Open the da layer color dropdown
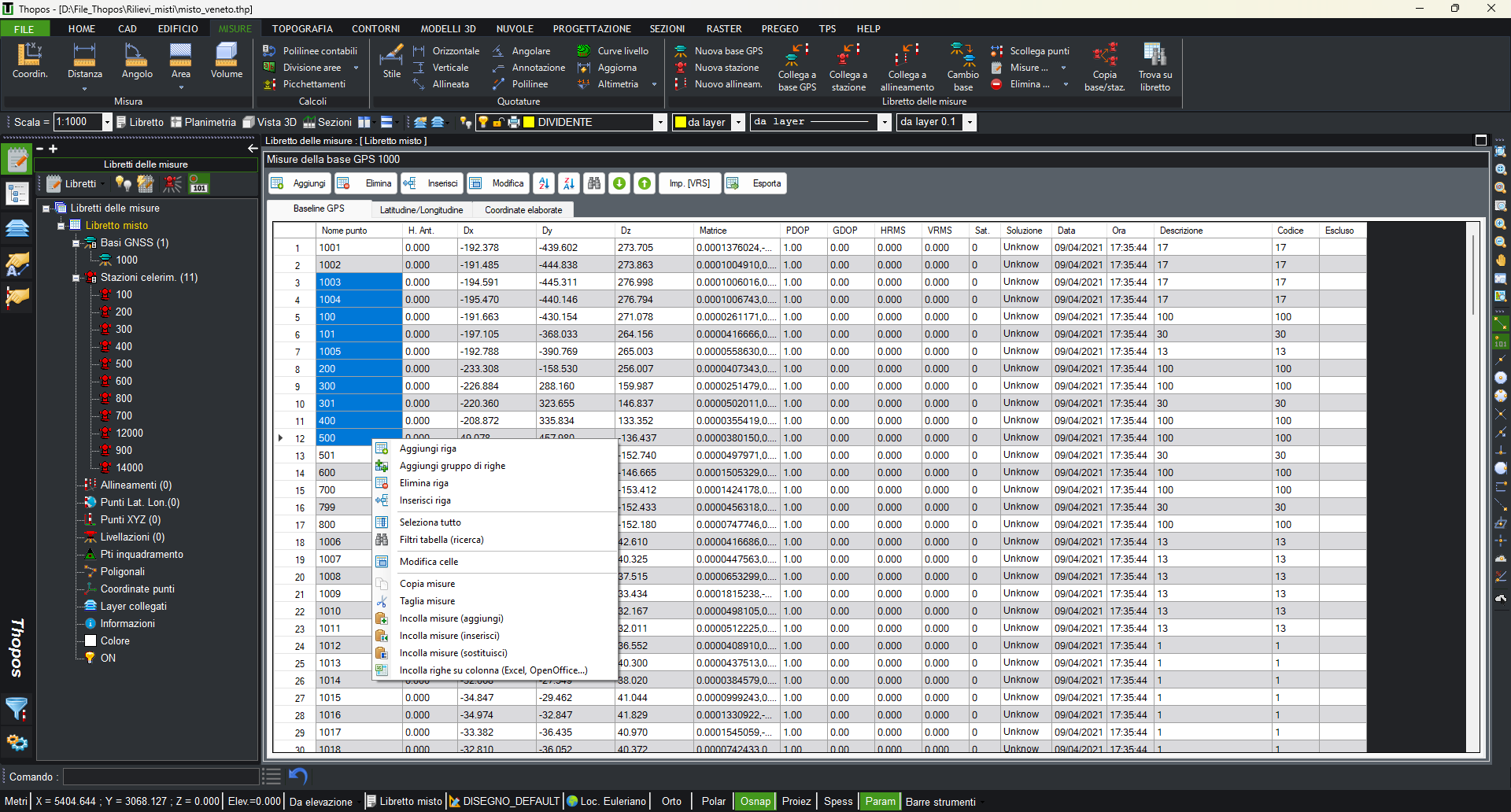This screenshot has width=1511, height=812. [x=738, y=122]
